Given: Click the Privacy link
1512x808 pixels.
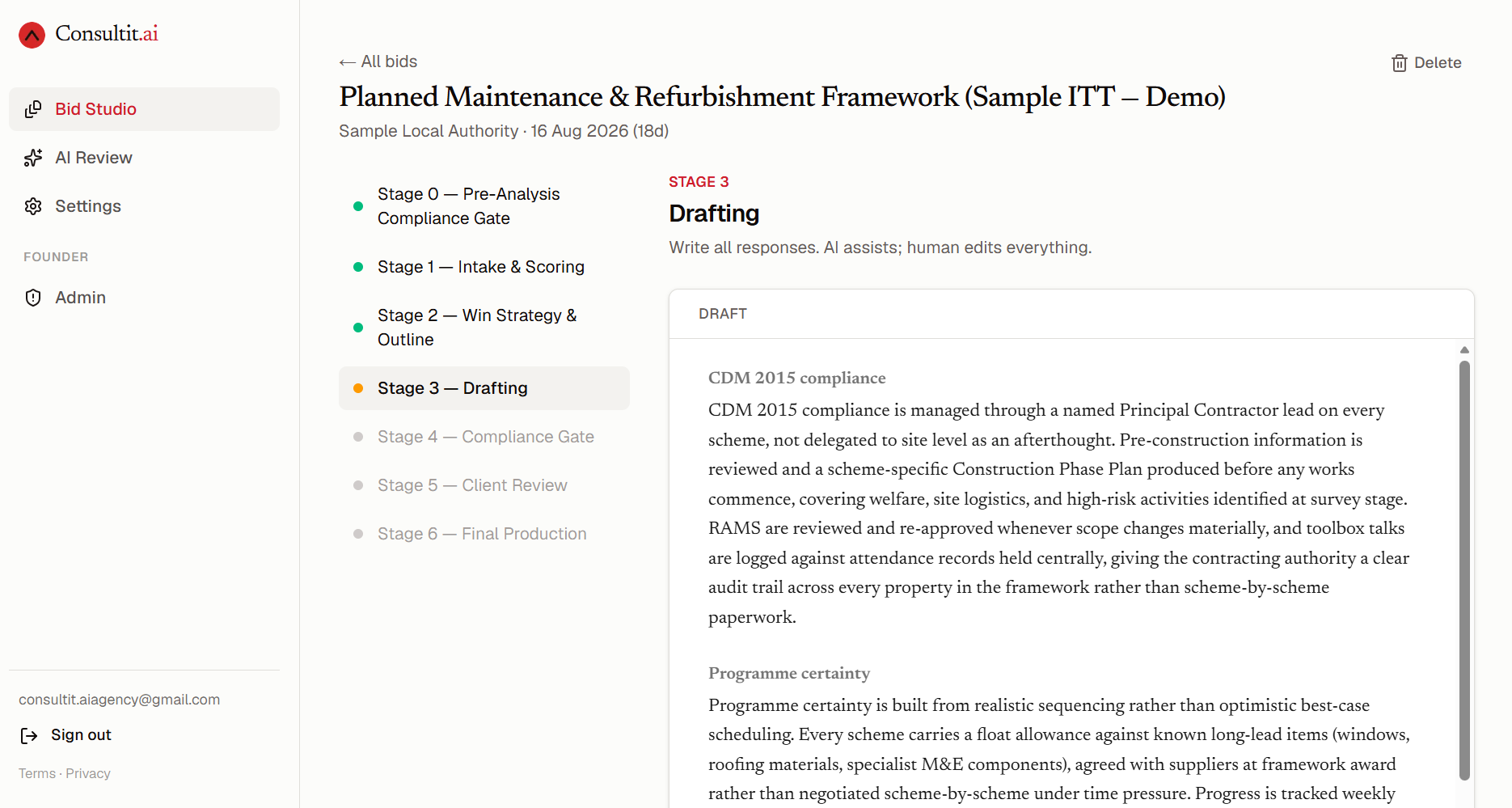Looking at the screenshot, I should [x=88, y=773].
